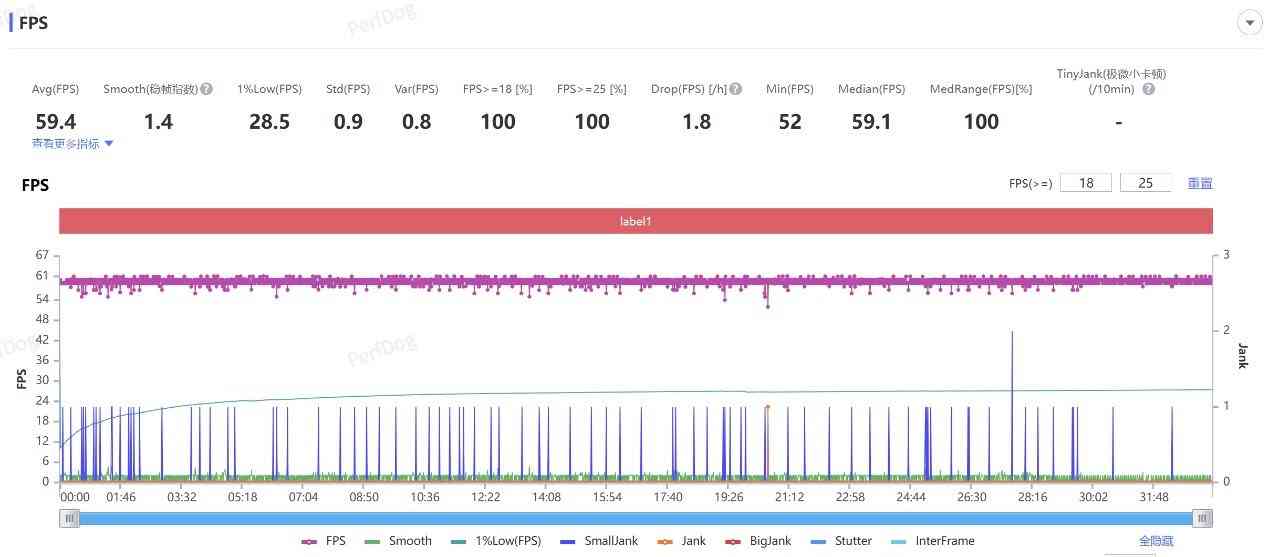The height and width of the screenshot is (557, 1269).
Task: Focus the FPS threshold field containing 25
Action: click(1145, 183)
